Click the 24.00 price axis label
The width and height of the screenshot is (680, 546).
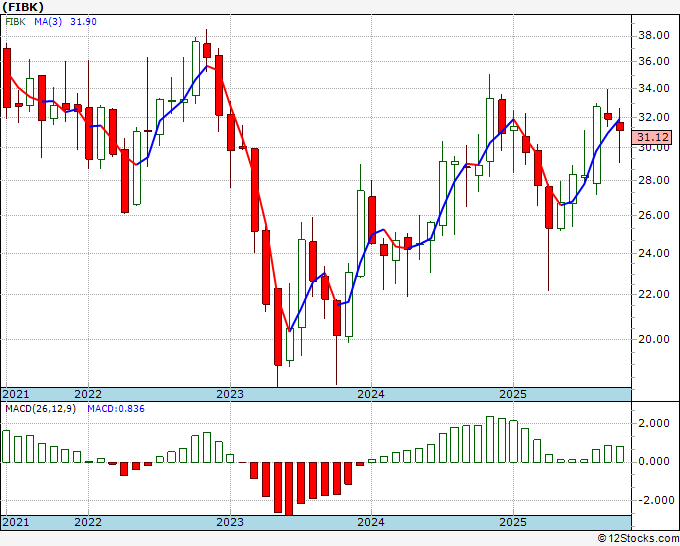coord(654,253)
